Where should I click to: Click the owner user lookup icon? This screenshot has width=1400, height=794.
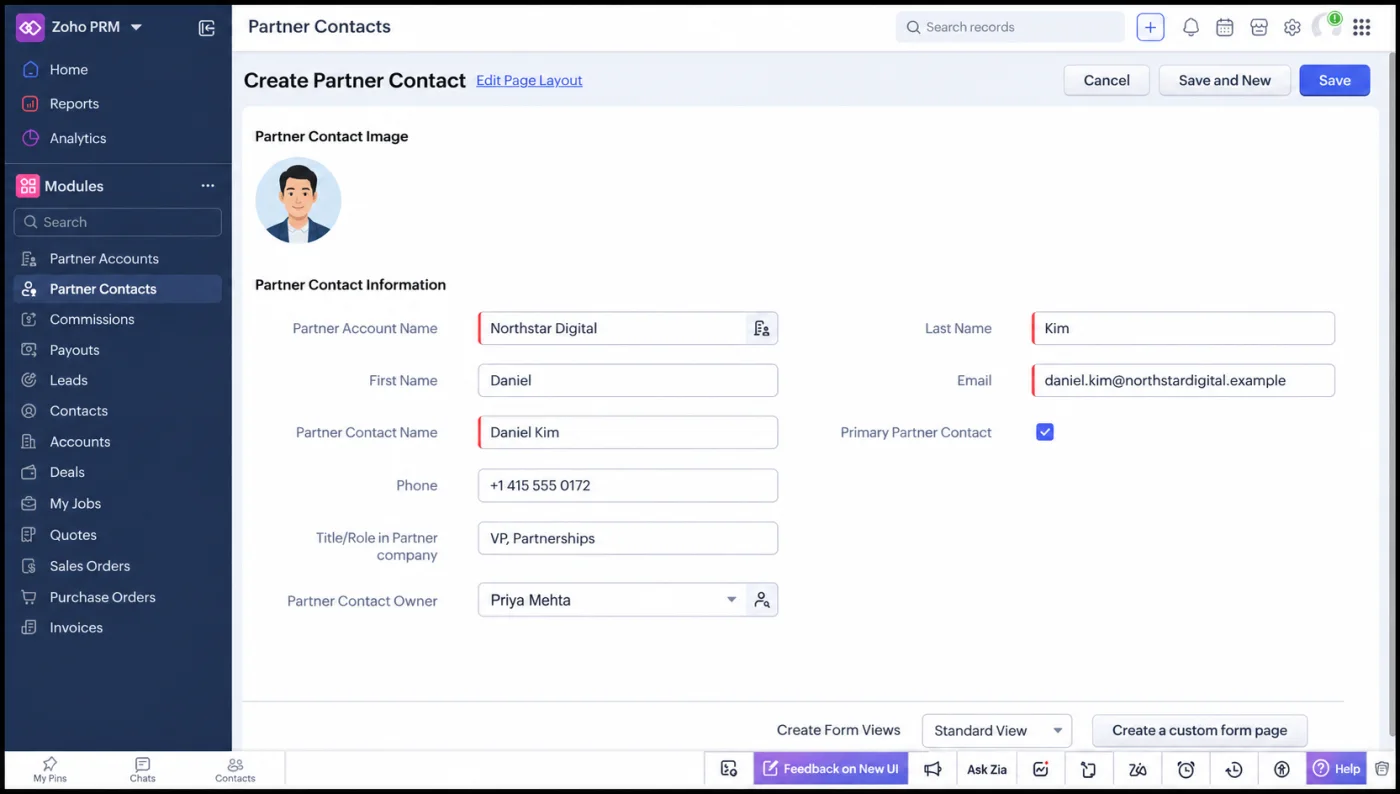762,600
